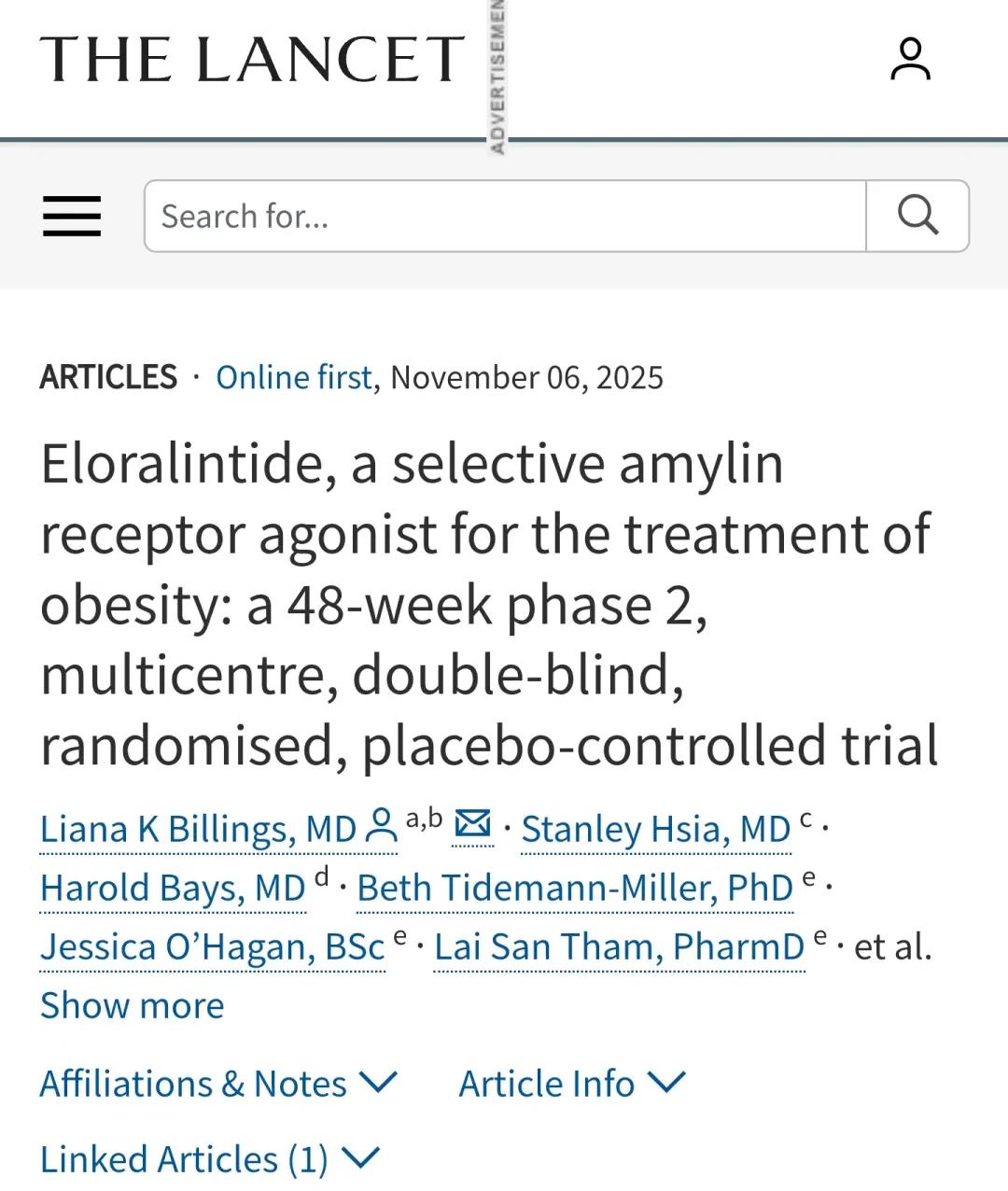Click inside the Search for... field

click(505, 216)
